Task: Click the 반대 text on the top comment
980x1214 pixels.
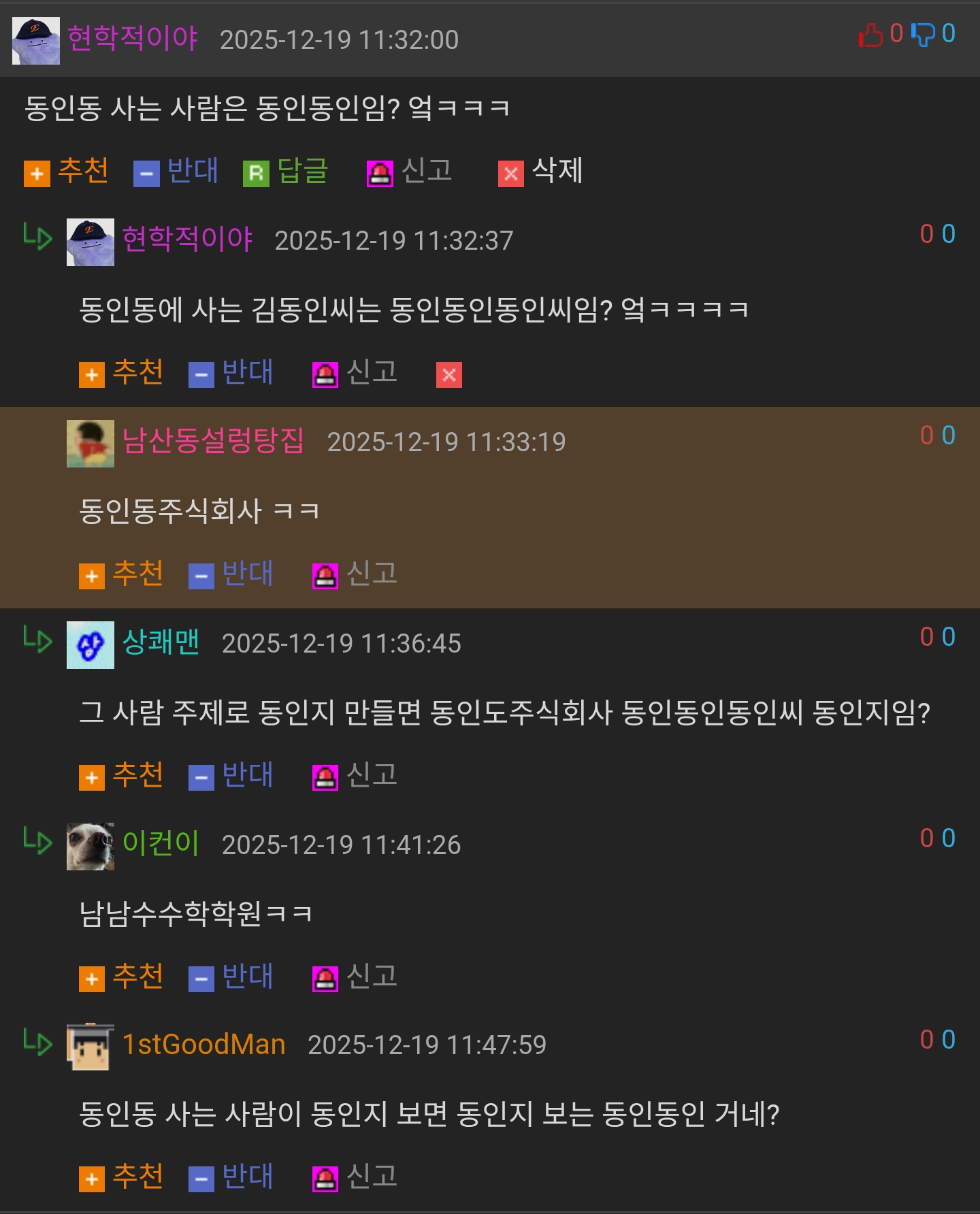Action: 193,171
